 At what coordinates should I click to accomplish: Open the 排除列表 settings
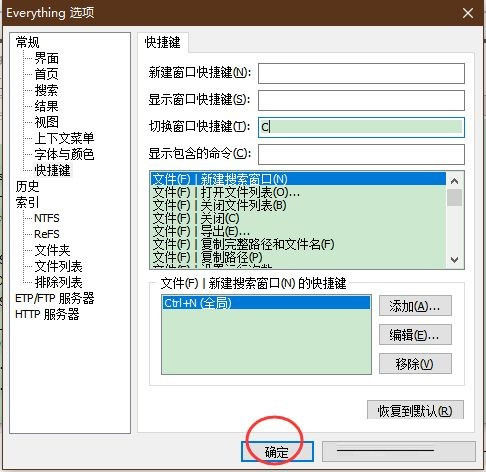pos(58,282)
